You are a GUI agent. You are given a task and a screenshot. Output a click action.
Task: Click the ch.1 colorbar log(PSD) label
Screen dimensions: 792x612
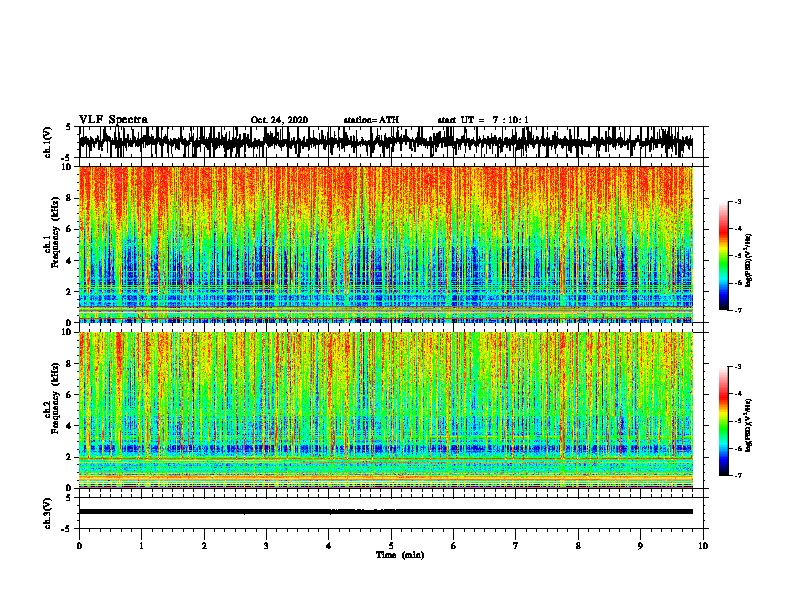pyautogui.click(x=749, y=260)
